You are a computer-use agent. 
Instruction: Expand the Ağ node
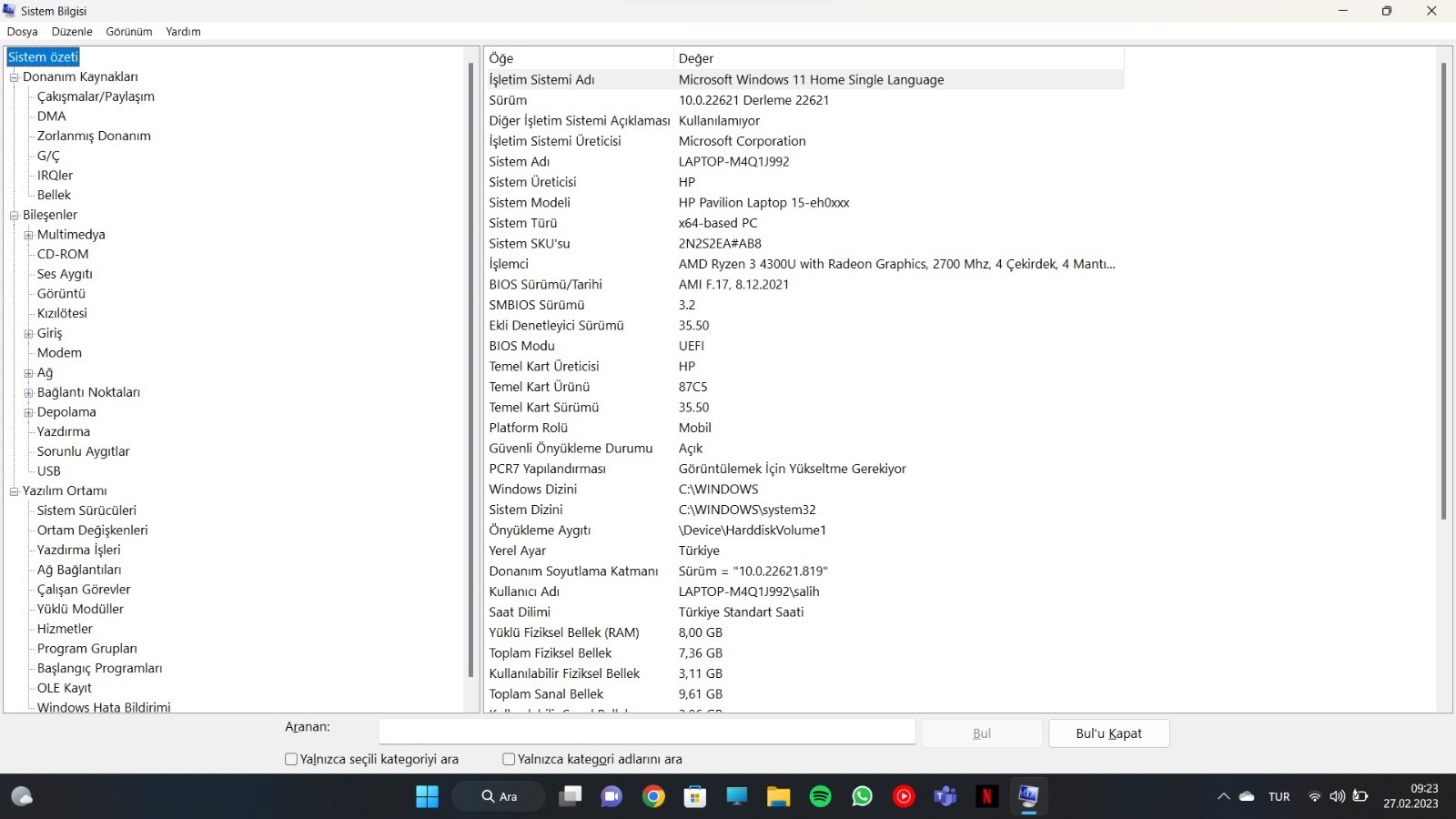[29, 373]
